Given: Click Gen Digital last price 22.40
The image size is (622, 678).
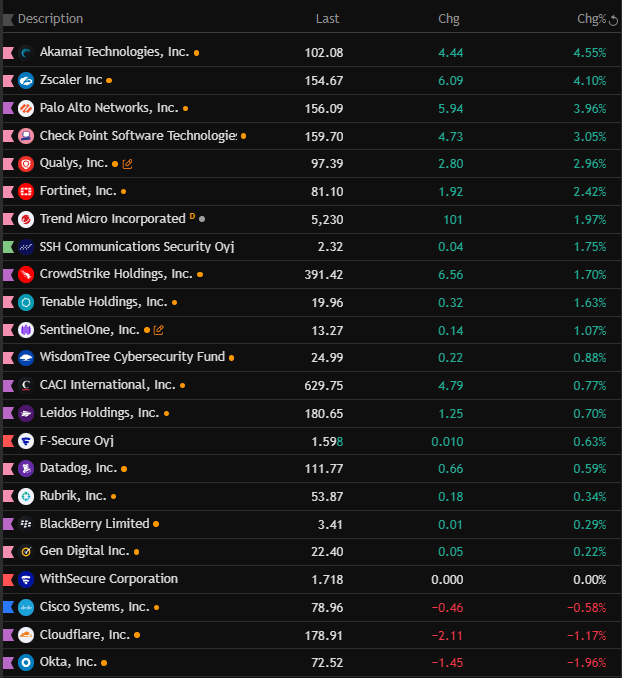Looking at the screenshot, I should click(327, 552).
